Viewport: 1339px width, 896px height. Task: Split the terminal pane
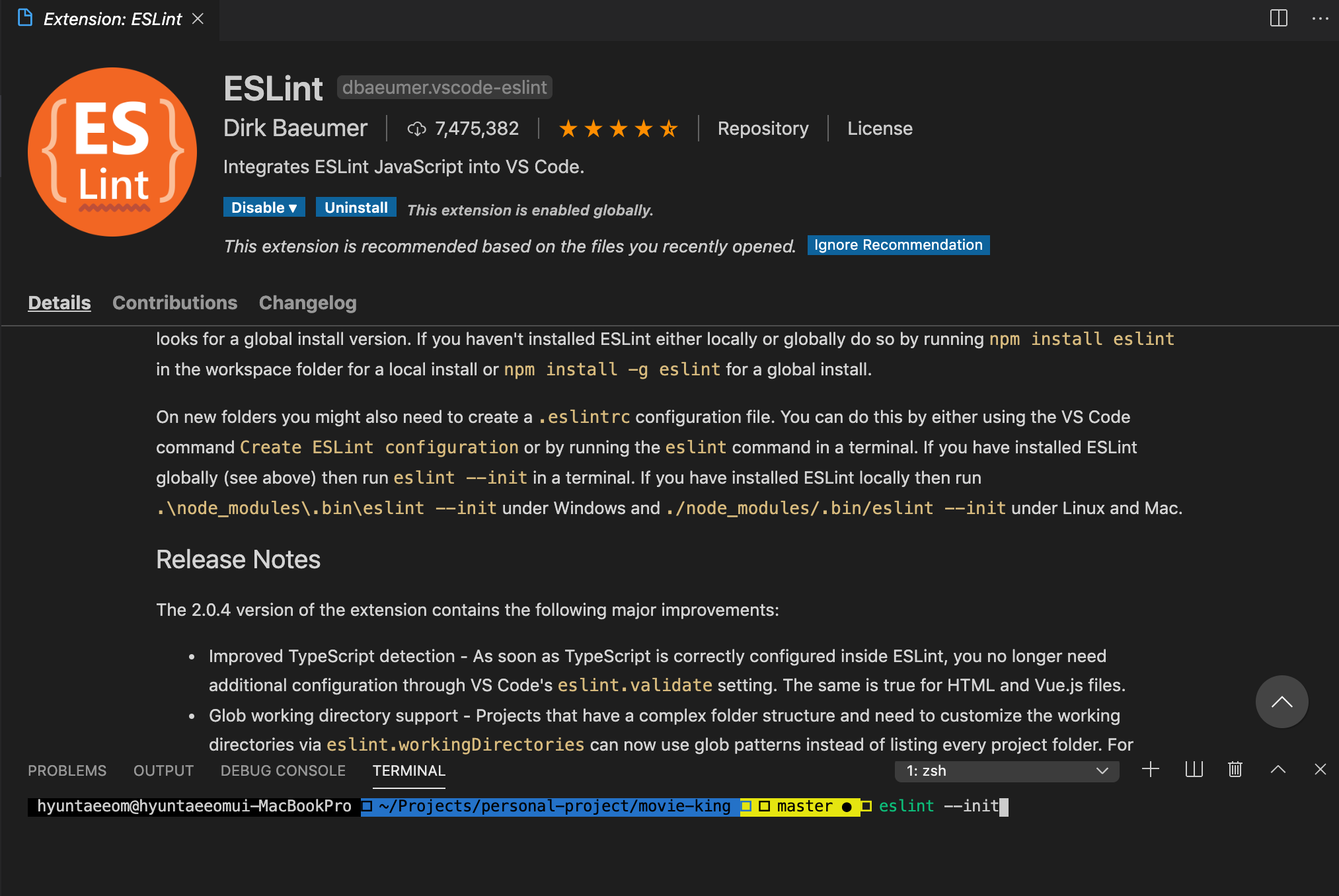click(x=1194, y=770)
